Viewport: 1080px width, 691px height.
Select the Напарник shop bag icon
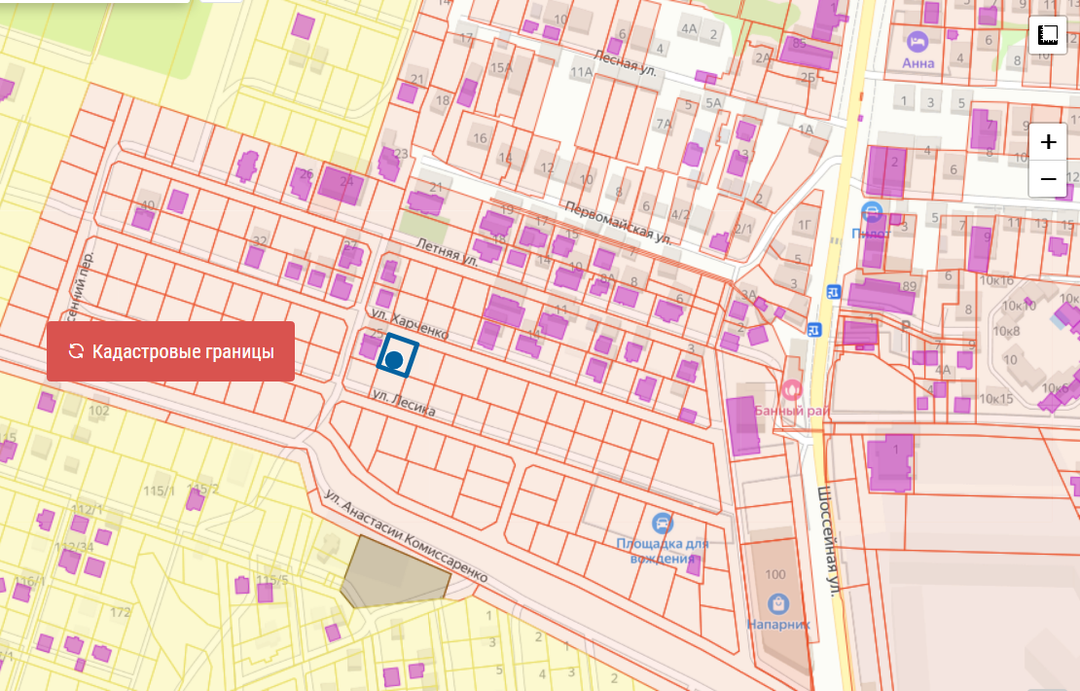click(778, 603)
